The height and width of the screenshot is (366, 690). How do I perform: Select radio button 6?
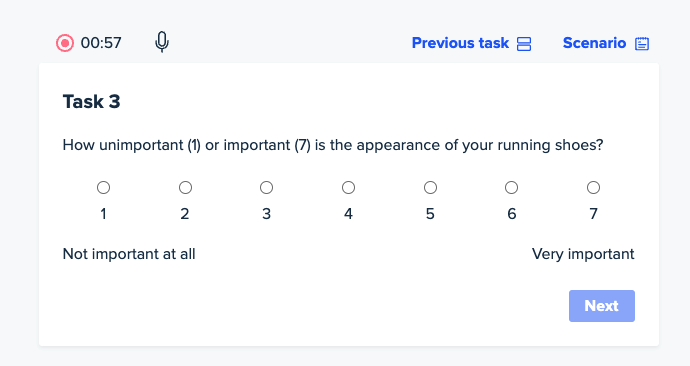(x=511, y=187)
